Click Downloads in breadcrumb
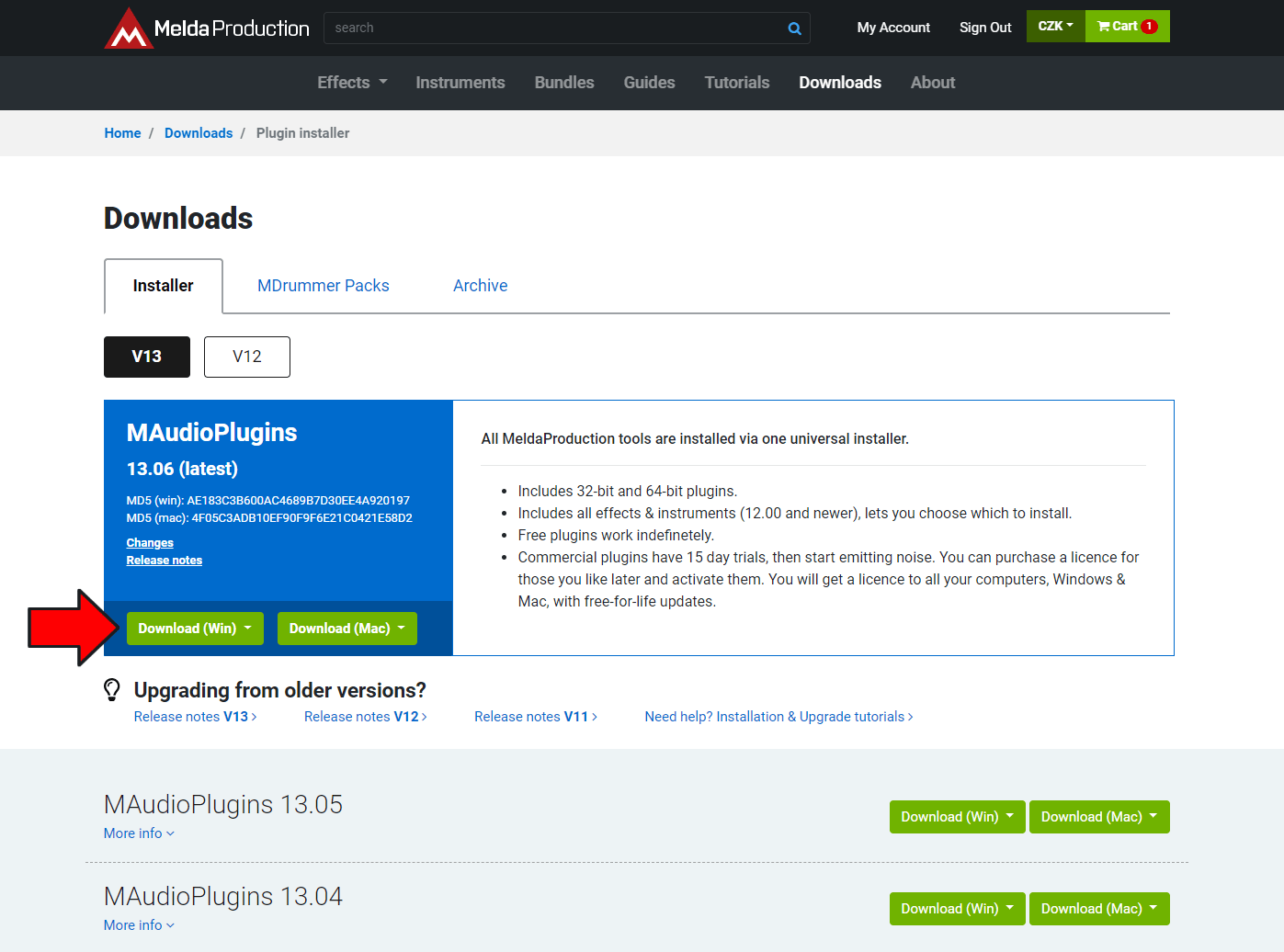This screenshot has width=1284, height=952. pyautogui.click(x=199, y=133)
